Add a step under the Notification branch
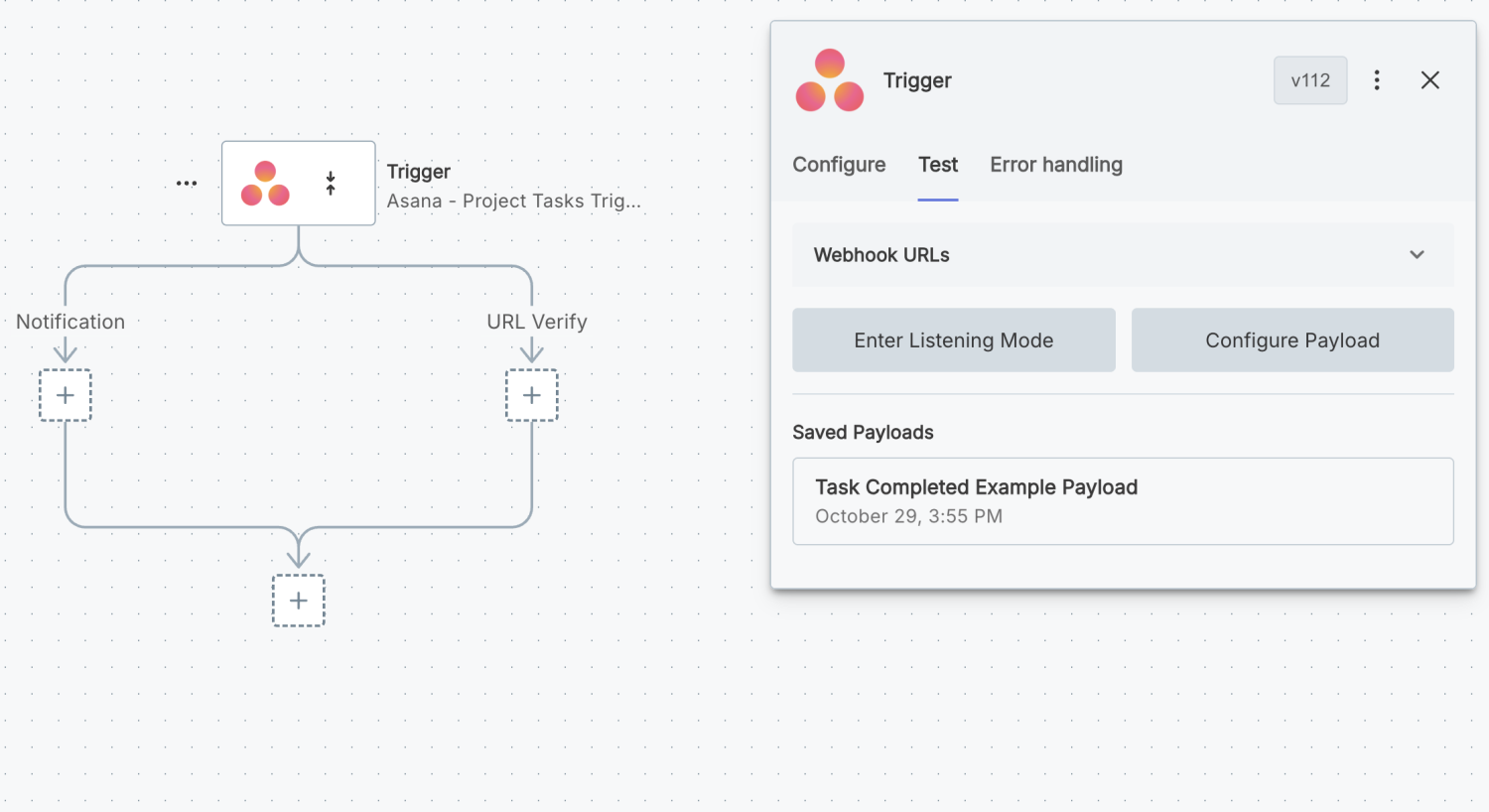 click(65, 394)
